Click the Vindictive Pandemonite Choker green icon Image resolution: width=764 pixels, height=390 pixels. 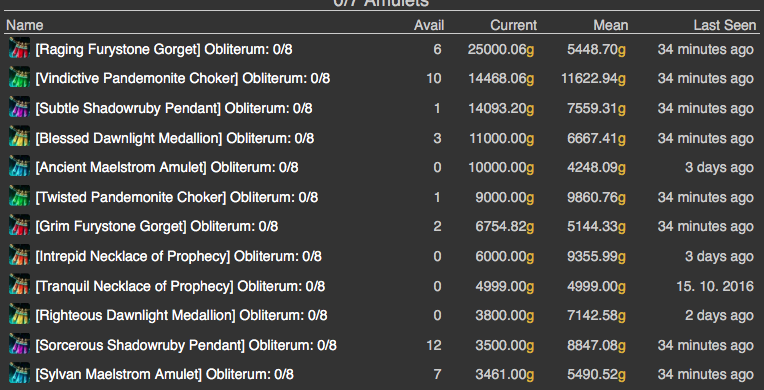[19, 78]
